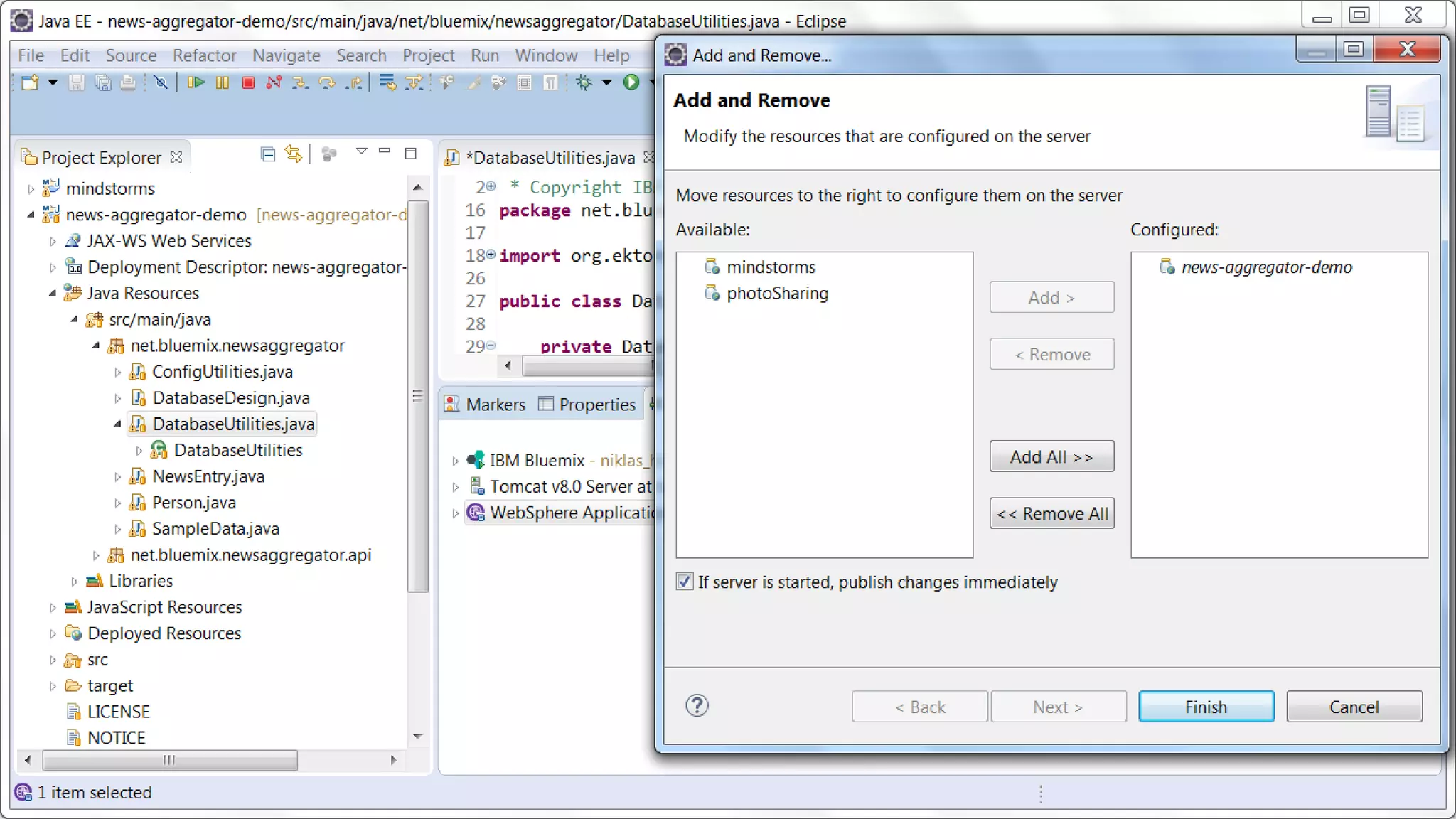The height and width of the screenshot is (819, 1456).
Task: Expand the mindstorms project node
Action: coord(31,188)
